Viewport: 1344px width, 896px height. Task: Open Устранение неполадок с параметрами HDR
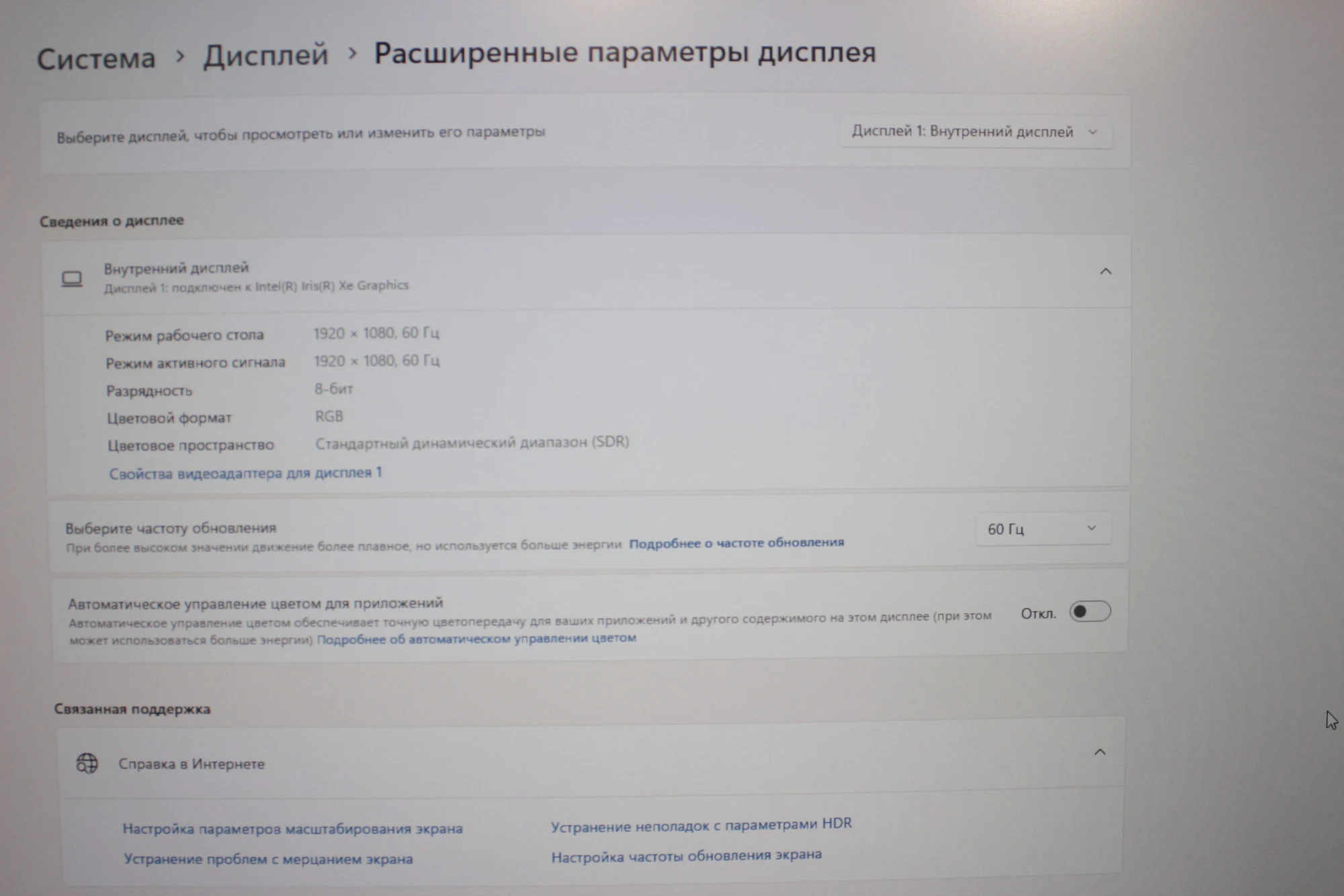click(x=701, y=825)
